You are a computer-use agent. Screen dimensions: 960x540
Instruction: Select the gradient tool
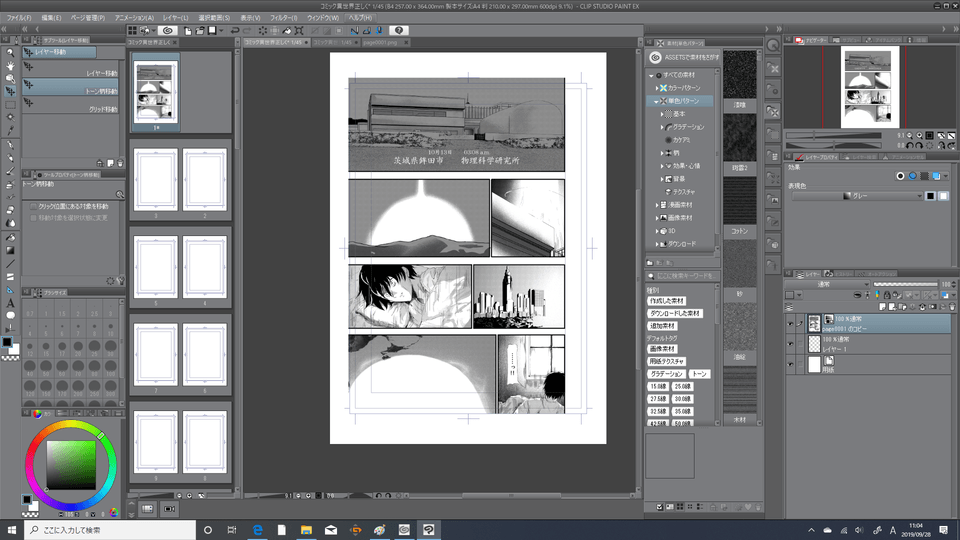tap(10, 250)
